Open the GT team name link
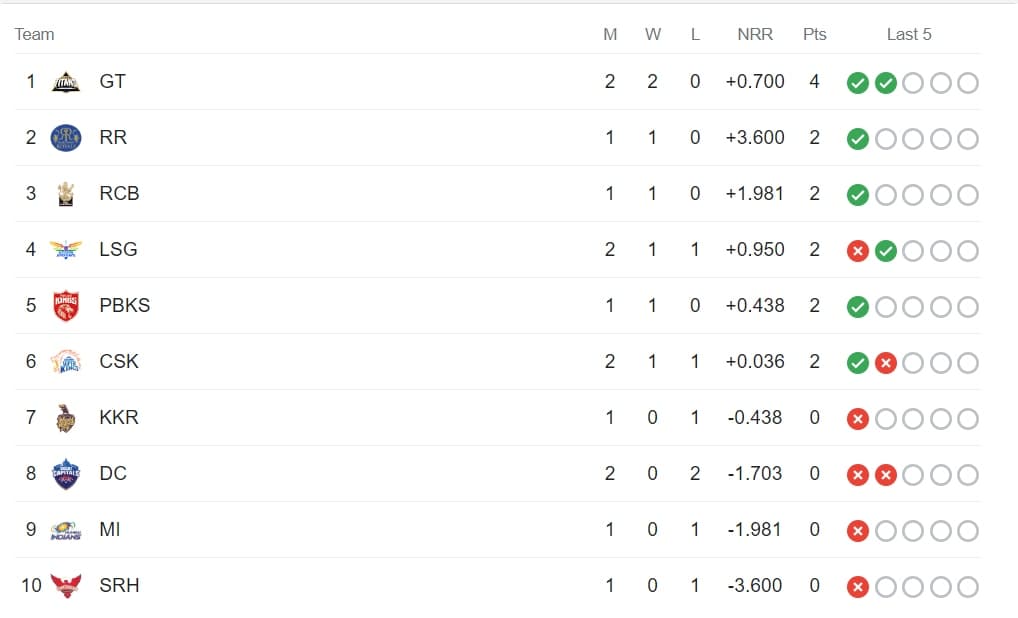The height and width of the screenshot is (618, 1018). click(x=112, y=82)
